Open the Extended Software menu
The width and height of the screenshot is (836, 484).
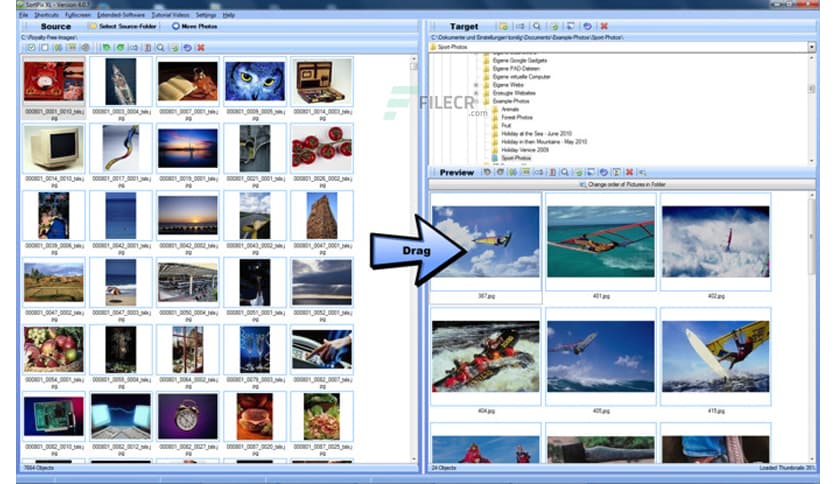coord(121,15)
